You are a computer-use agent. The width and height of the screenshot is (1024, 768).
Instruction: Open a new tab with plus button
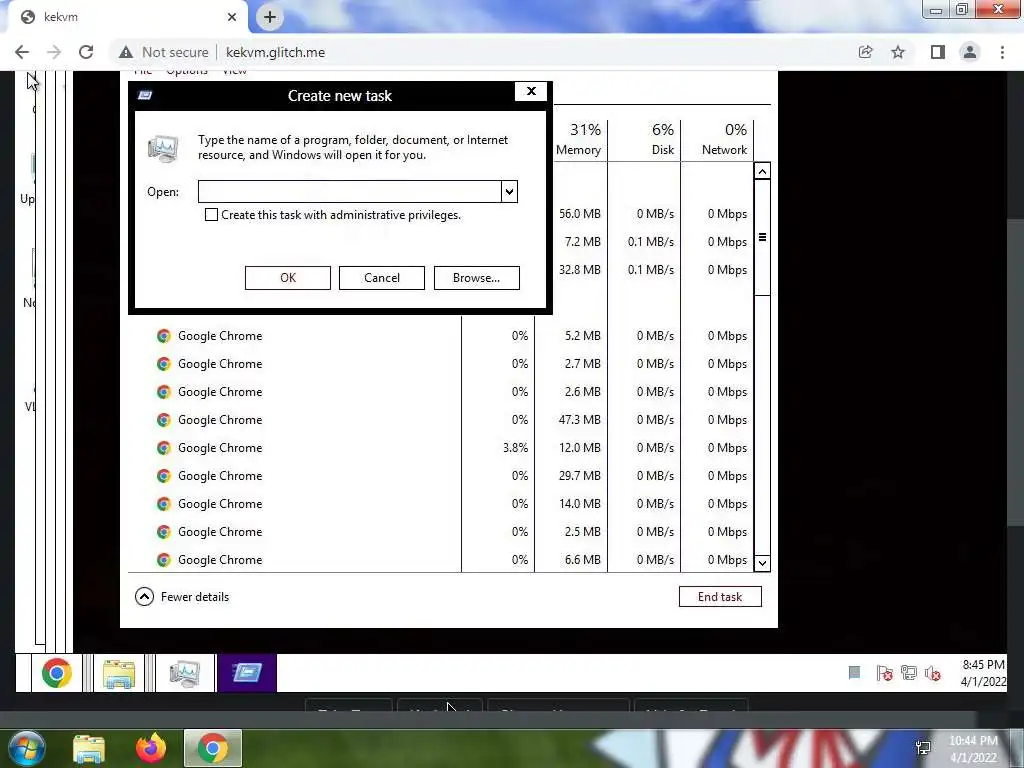270,17
